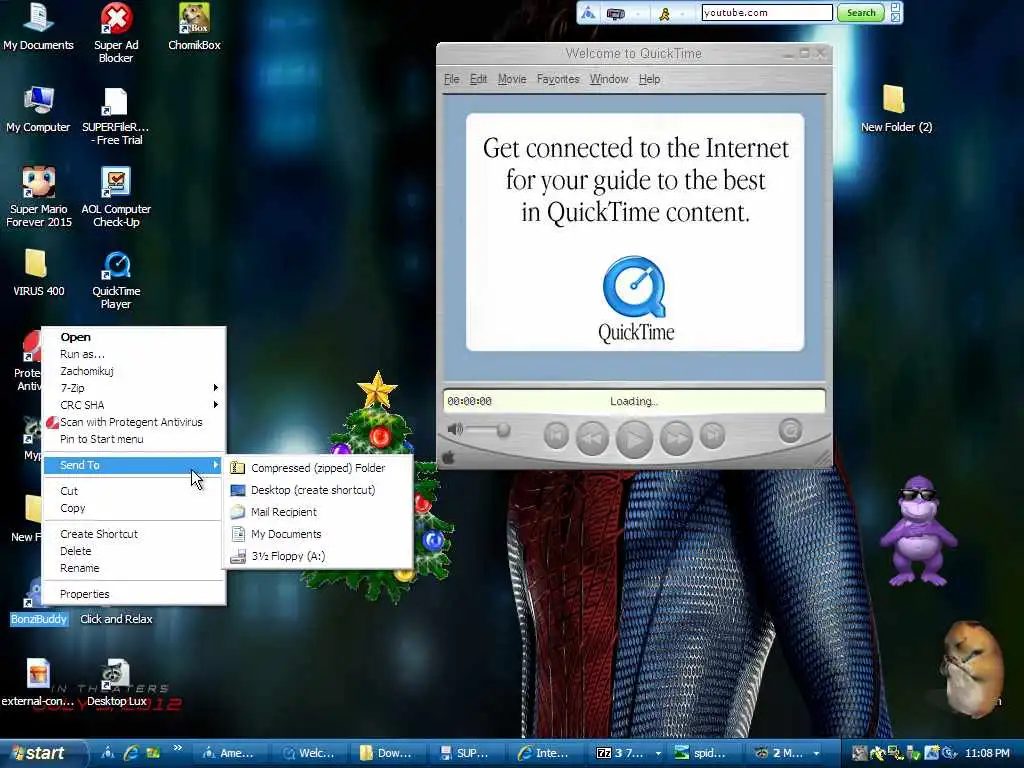Launch ChomikBox desktop icon
The height and width of the screenshot is (768, 1024).
tap(194, 26)
